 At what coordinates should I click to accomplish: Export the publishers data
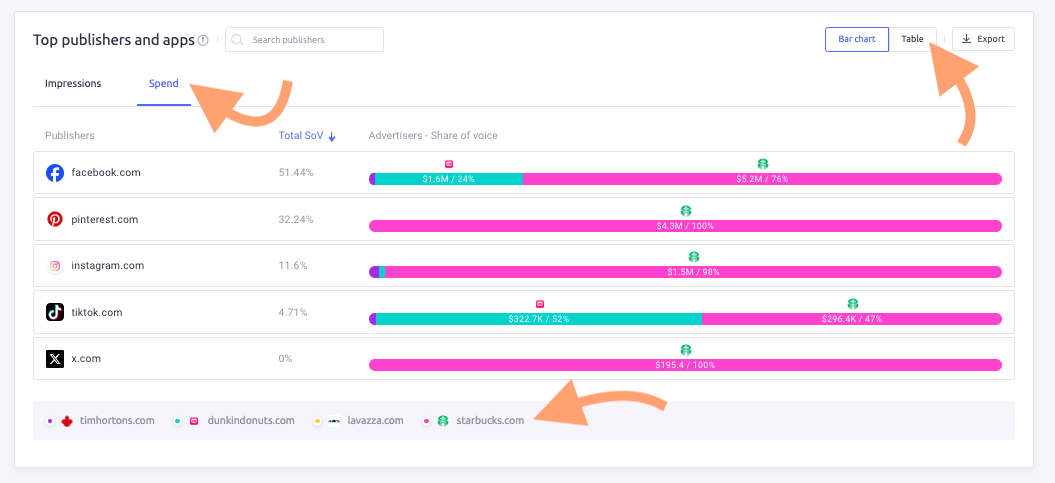(x=983, y=39)
